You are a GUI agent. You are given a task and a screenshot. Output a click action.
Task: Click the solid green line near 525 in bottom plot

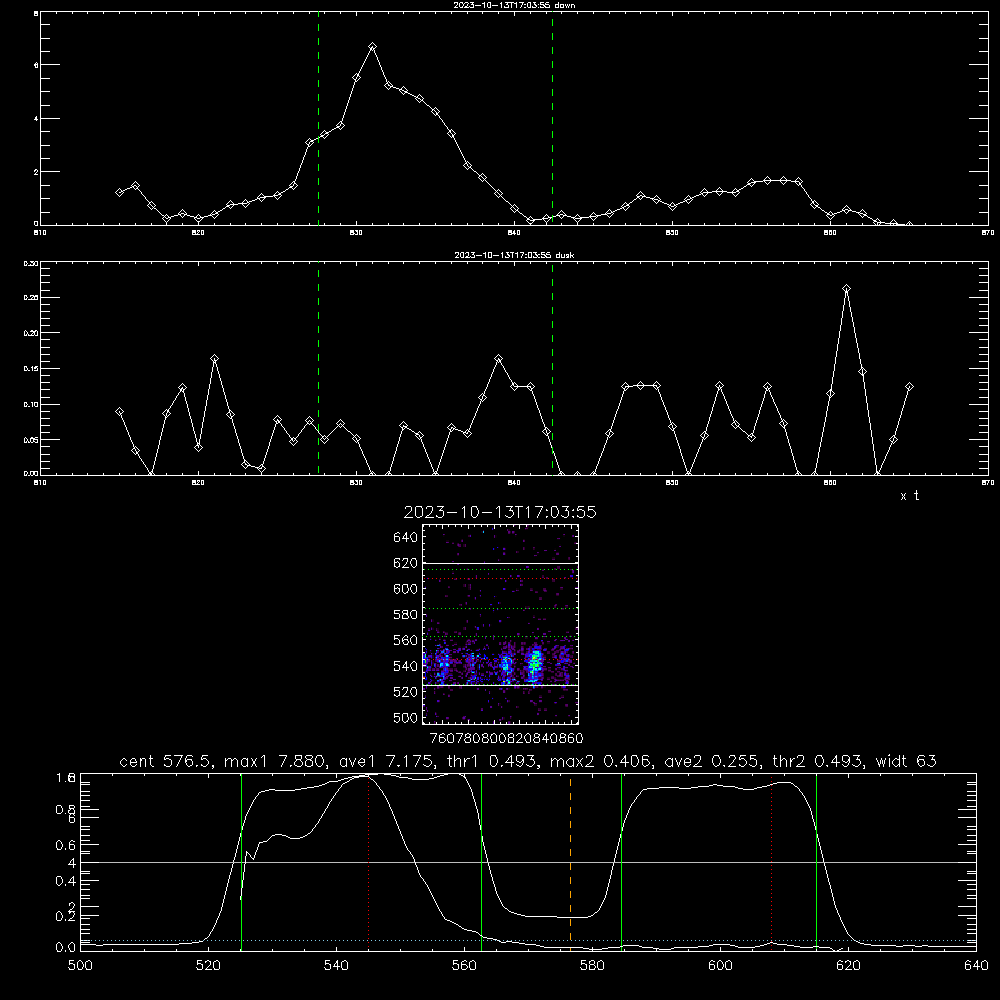[241, 862]
